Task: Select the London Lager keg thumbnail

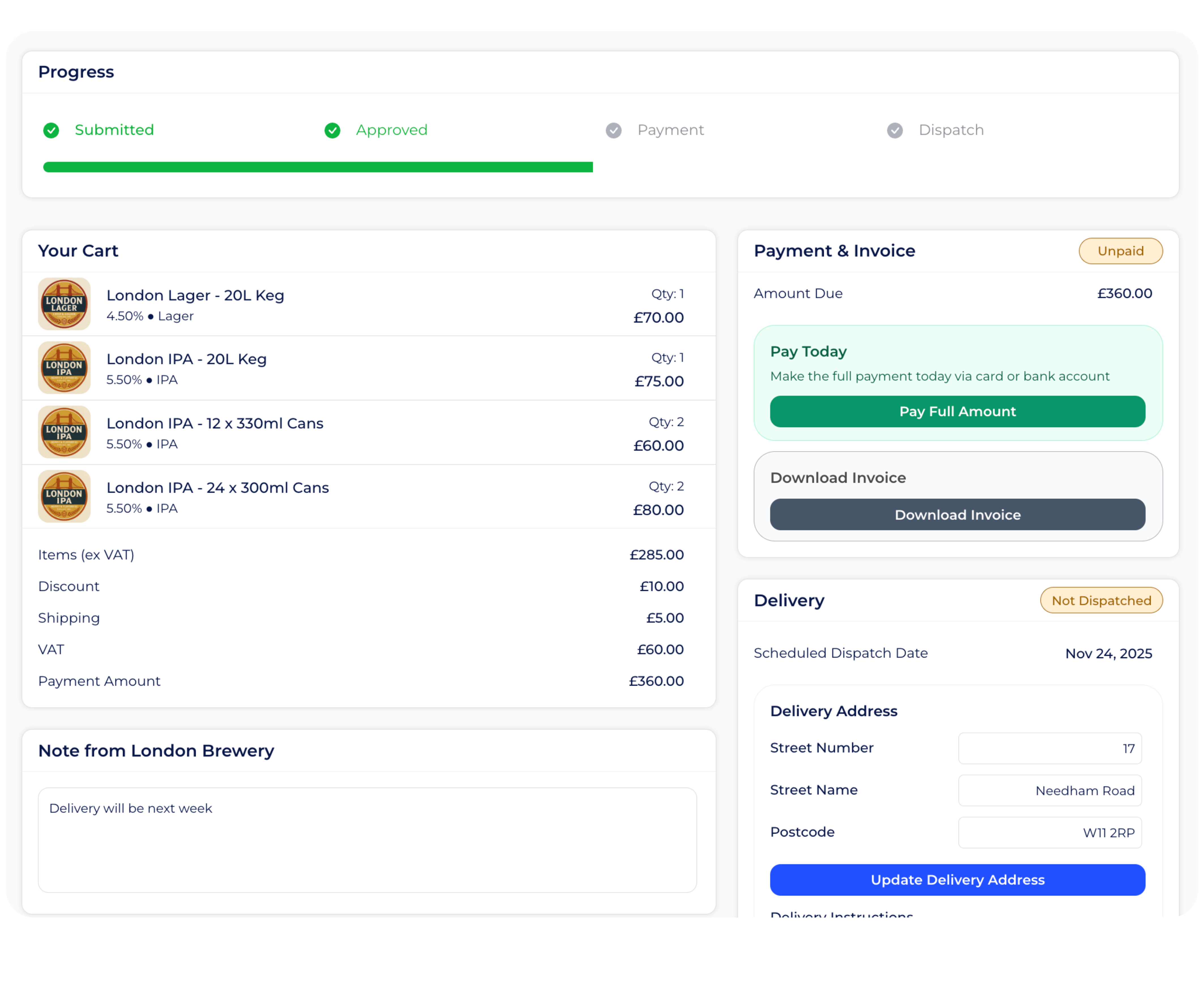Action: [x=64, y=304]
